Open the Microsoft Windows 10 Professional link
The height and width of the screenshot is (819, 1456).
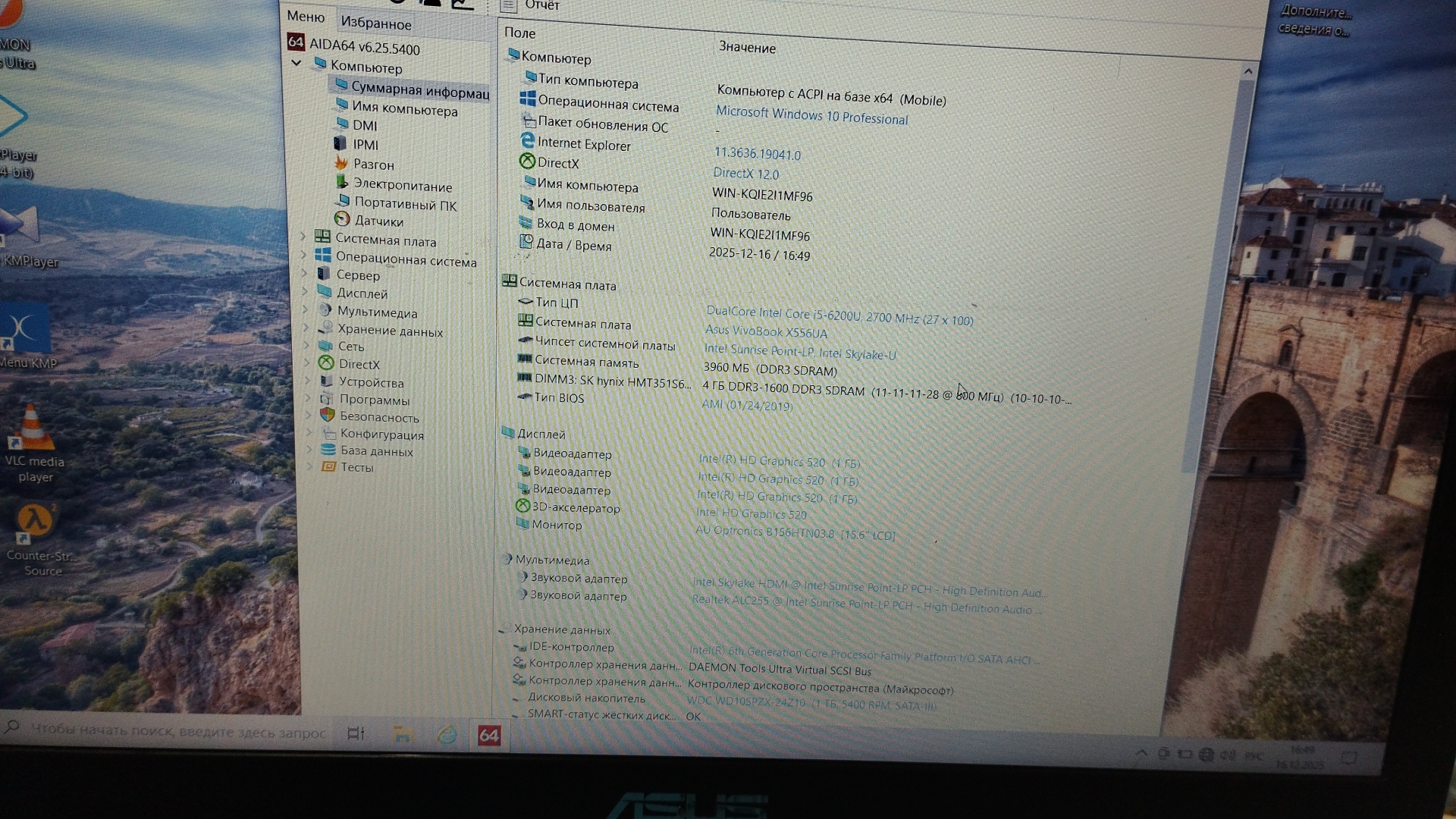click(x=811, y=116)
